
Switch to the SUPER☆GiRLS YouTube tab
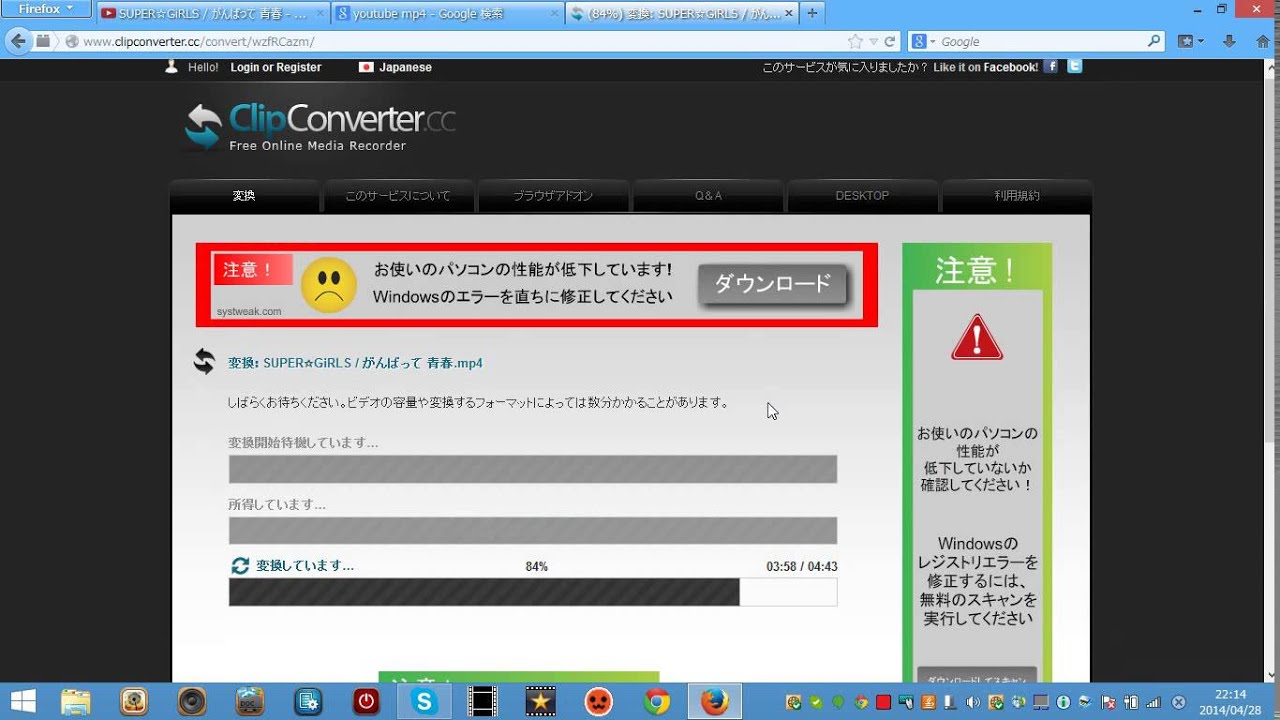tap(212, 14)
